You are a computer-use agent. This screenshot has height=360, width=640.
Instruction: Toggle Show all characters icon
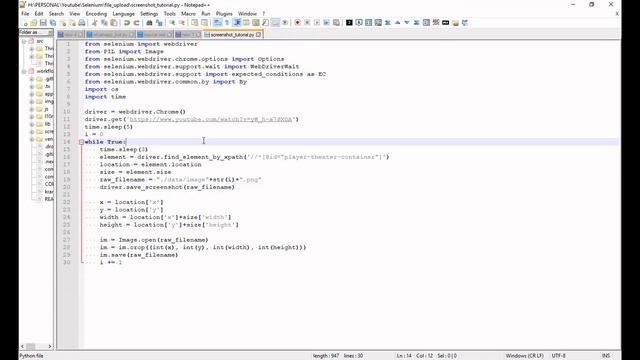coord(227,23)
